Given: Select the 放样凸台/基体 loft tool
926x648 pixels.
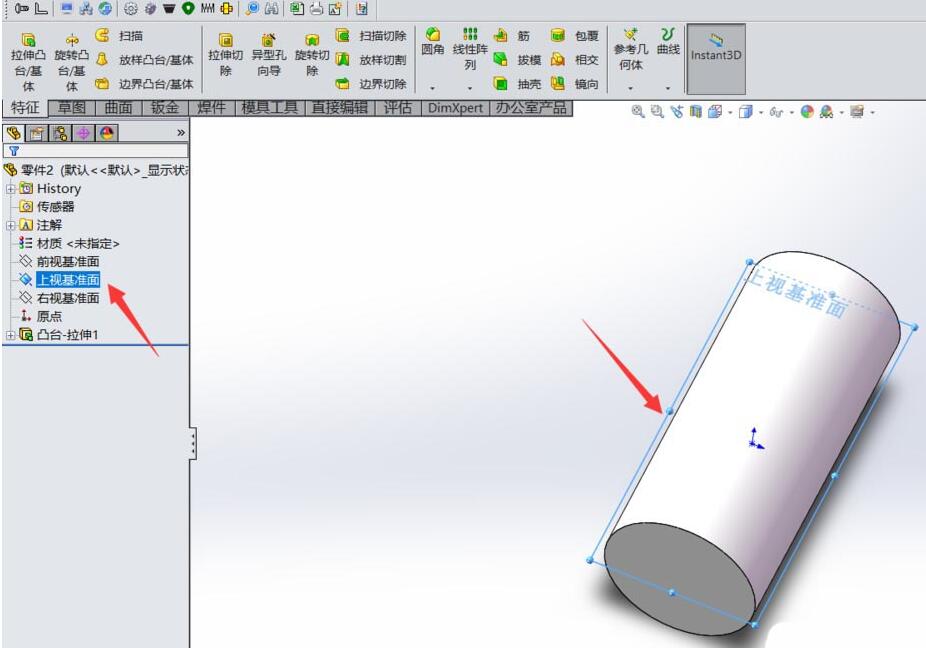Looking at the screenshot, I should (x=145, y=60).
